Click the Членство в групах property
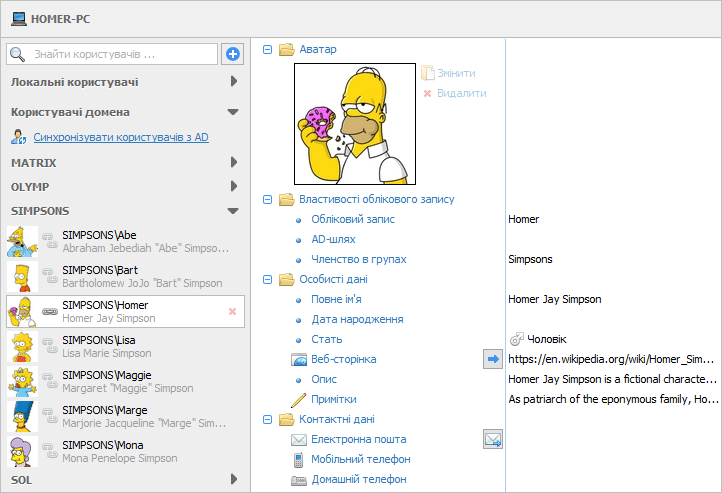The width and height of the screenshot is (722, 493). point(359,259)
